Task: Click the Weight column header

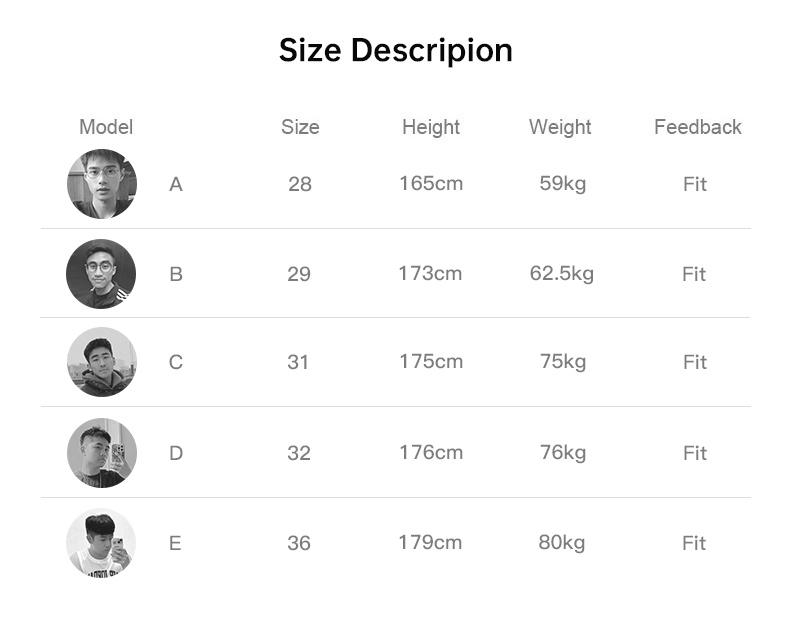Action: click(x=560, y=127)
